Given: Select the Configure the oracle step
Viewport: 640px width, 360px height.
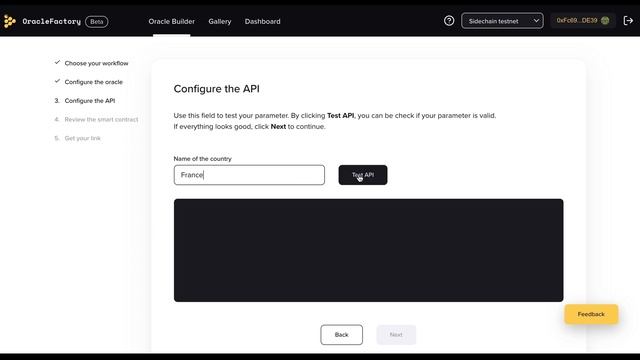Looking at the screenshot, I should click(93, 82).
